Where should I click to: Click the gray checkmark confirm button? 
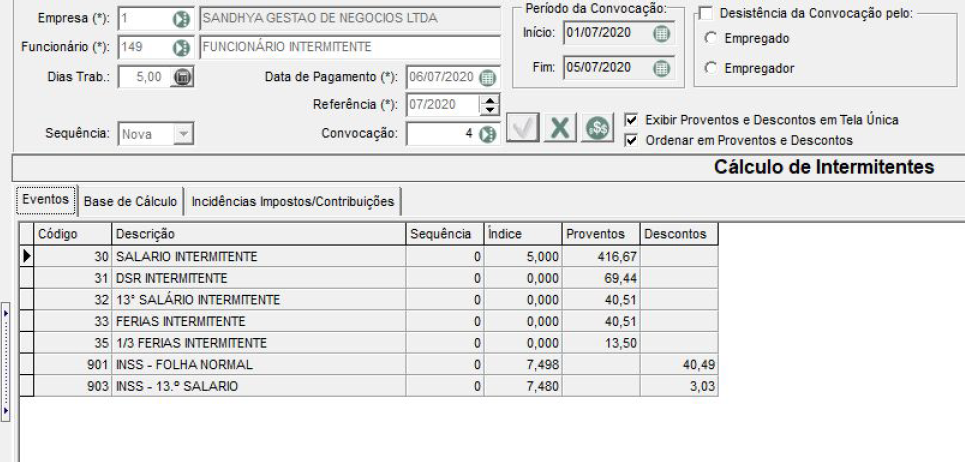pos(522,129)
